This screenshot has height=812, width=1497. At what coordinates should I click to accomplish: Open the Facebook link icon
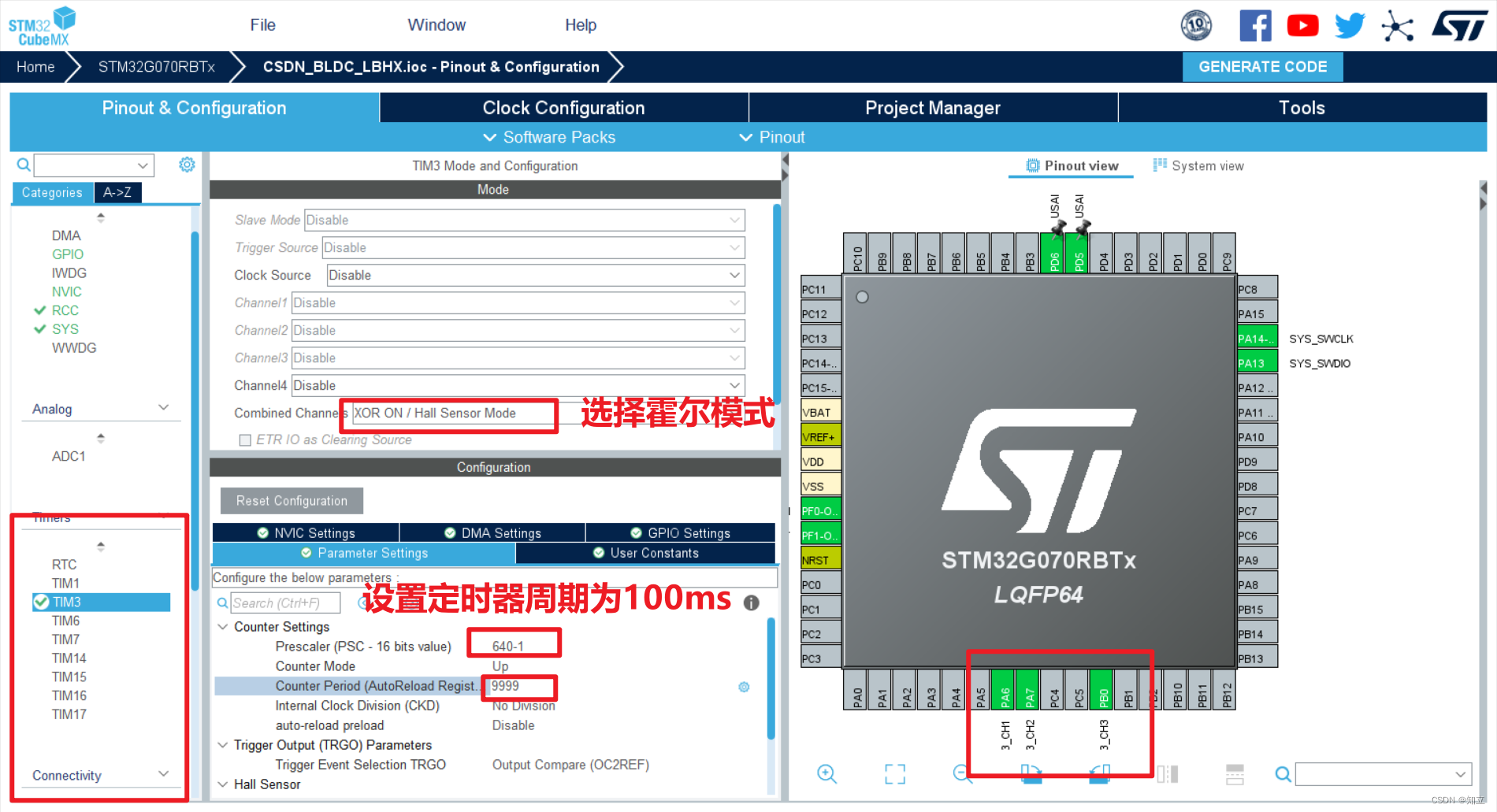(1255, 25)
